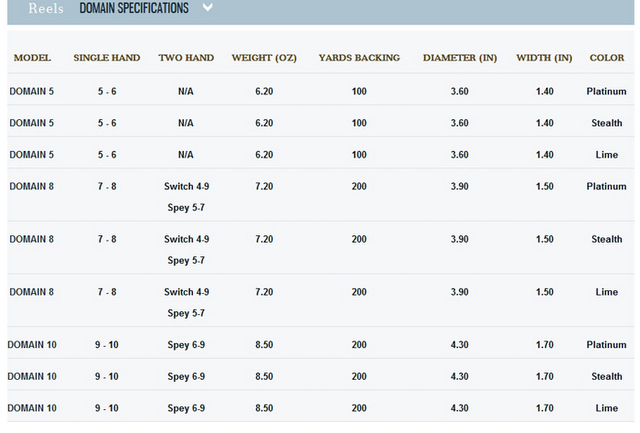This screenshot has height=433, width=640.
Task: Select the Domain 10 Stealth color cell
Action: coord(607,376)
